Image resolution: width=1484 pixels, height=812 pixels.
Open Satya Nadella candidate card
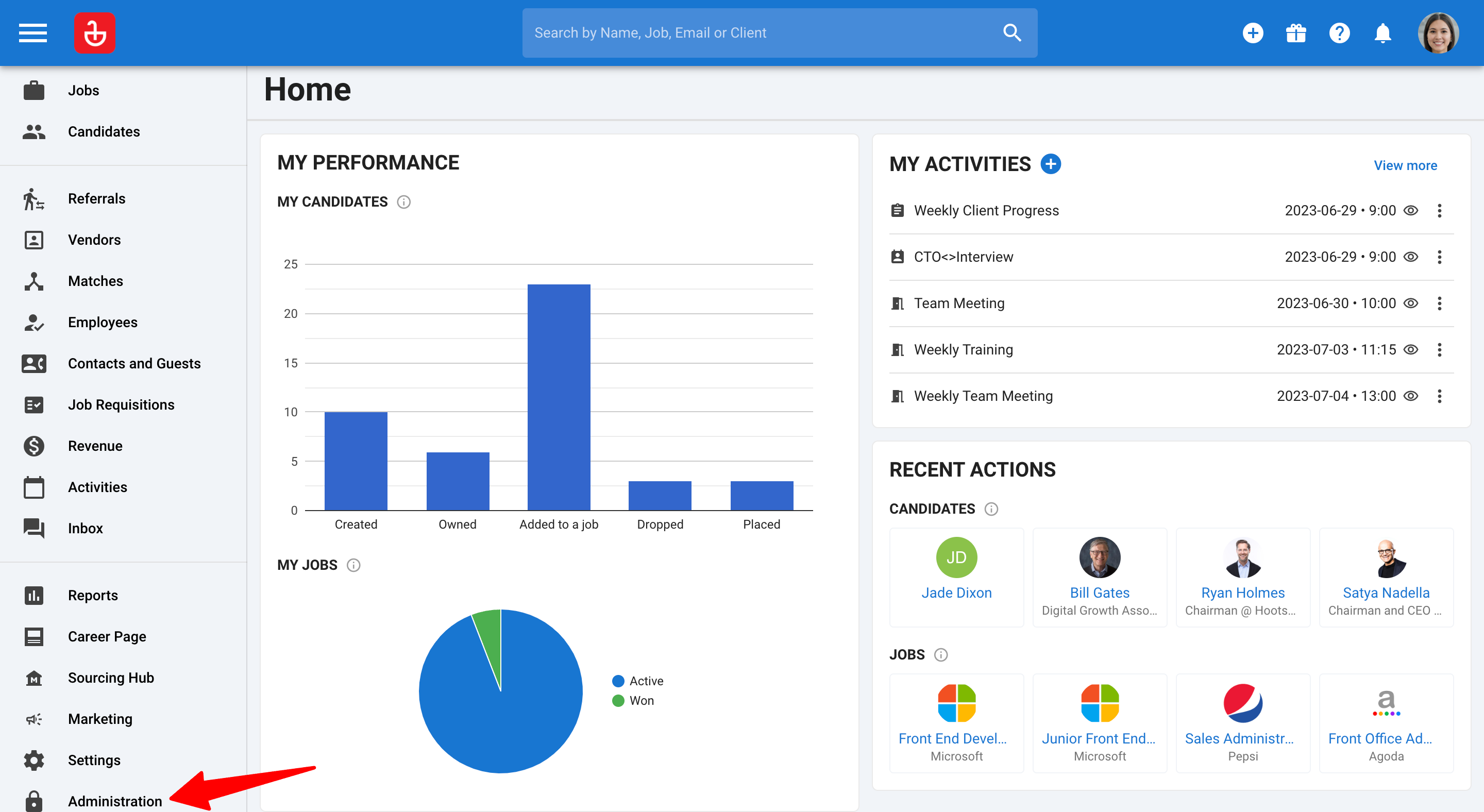[1386, 578]
